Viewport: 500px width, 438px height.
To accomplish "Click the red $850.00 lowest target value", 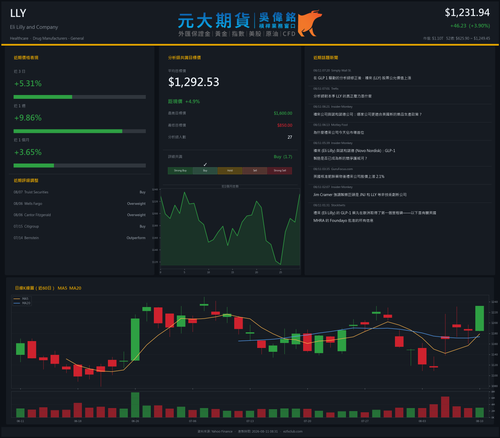I will pos(285,125).
